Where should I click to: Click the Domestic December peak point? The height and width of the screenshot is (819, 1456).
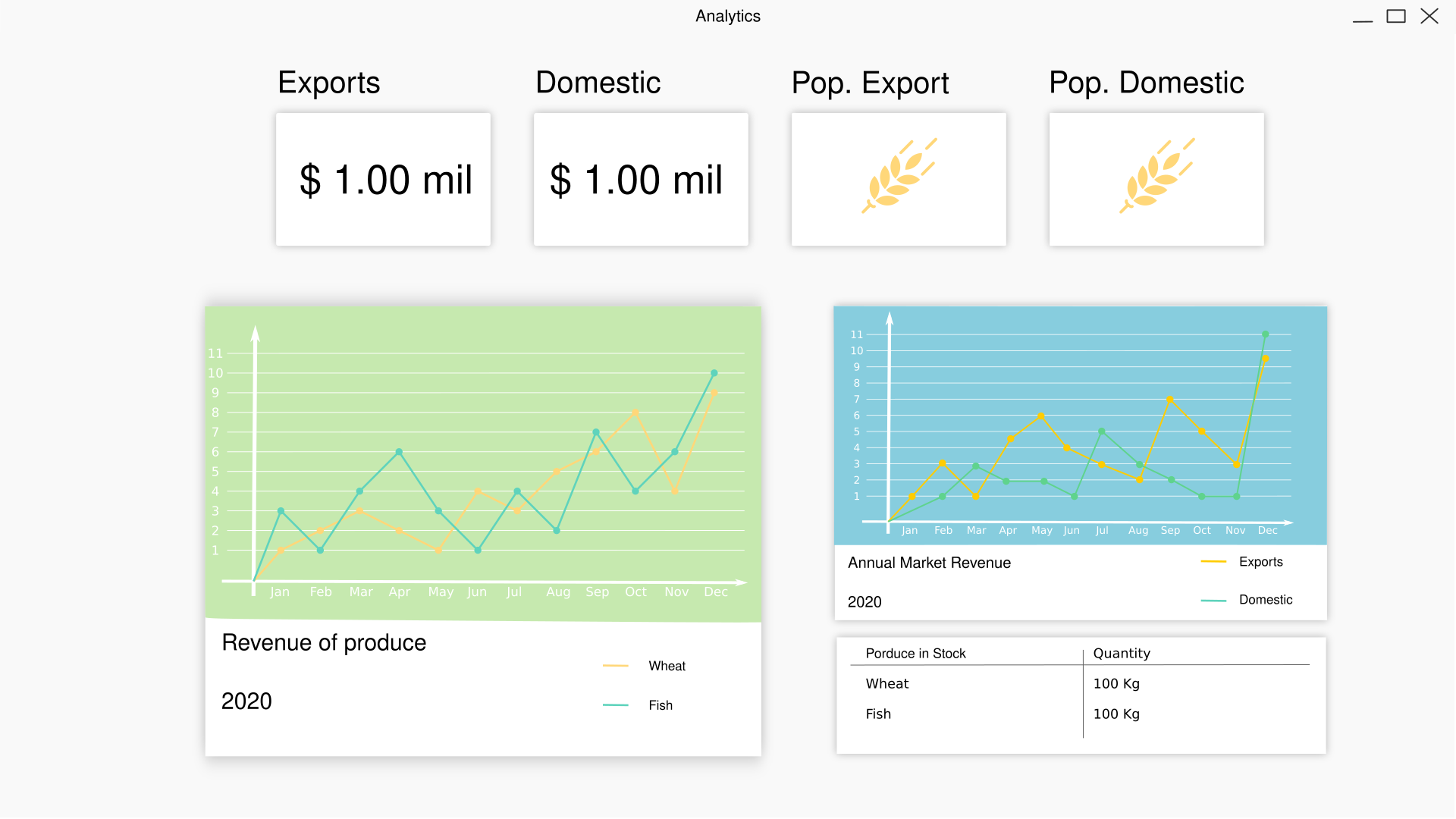(x=1265, y=334)
